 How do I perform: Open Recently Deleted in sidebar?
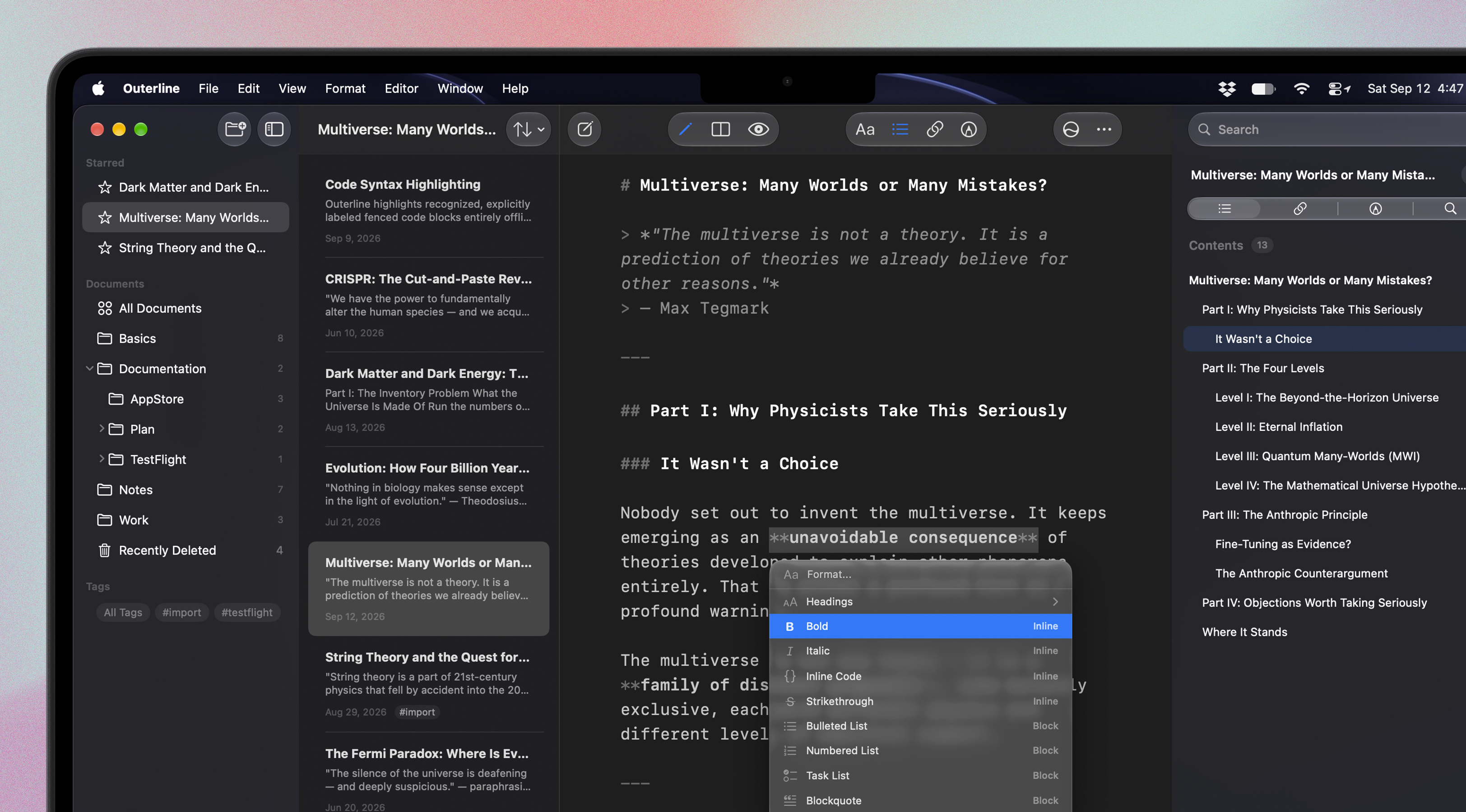pos(186,550)
